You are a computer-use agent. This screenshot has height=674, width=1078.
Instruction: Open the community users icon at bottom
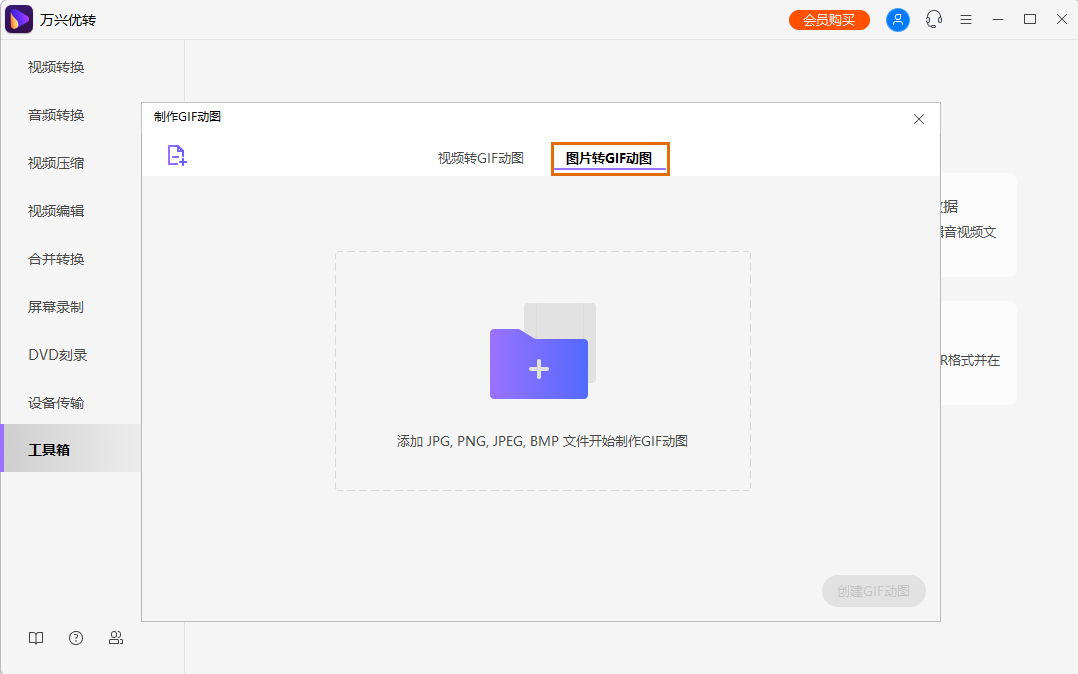click(116, 638)
